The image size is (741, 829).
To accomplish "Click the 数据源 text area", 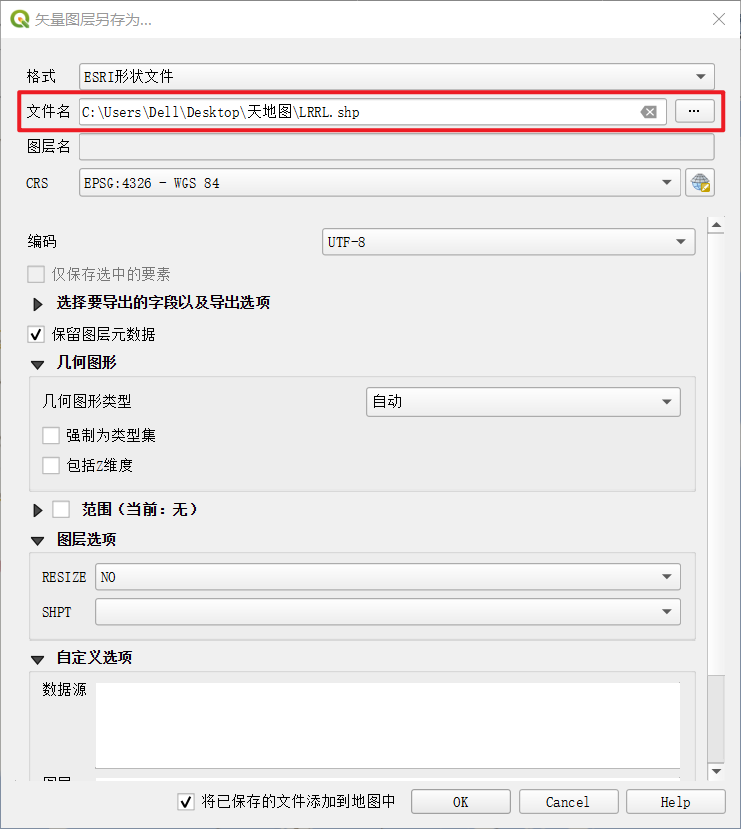I will click(x=388, y=725).
